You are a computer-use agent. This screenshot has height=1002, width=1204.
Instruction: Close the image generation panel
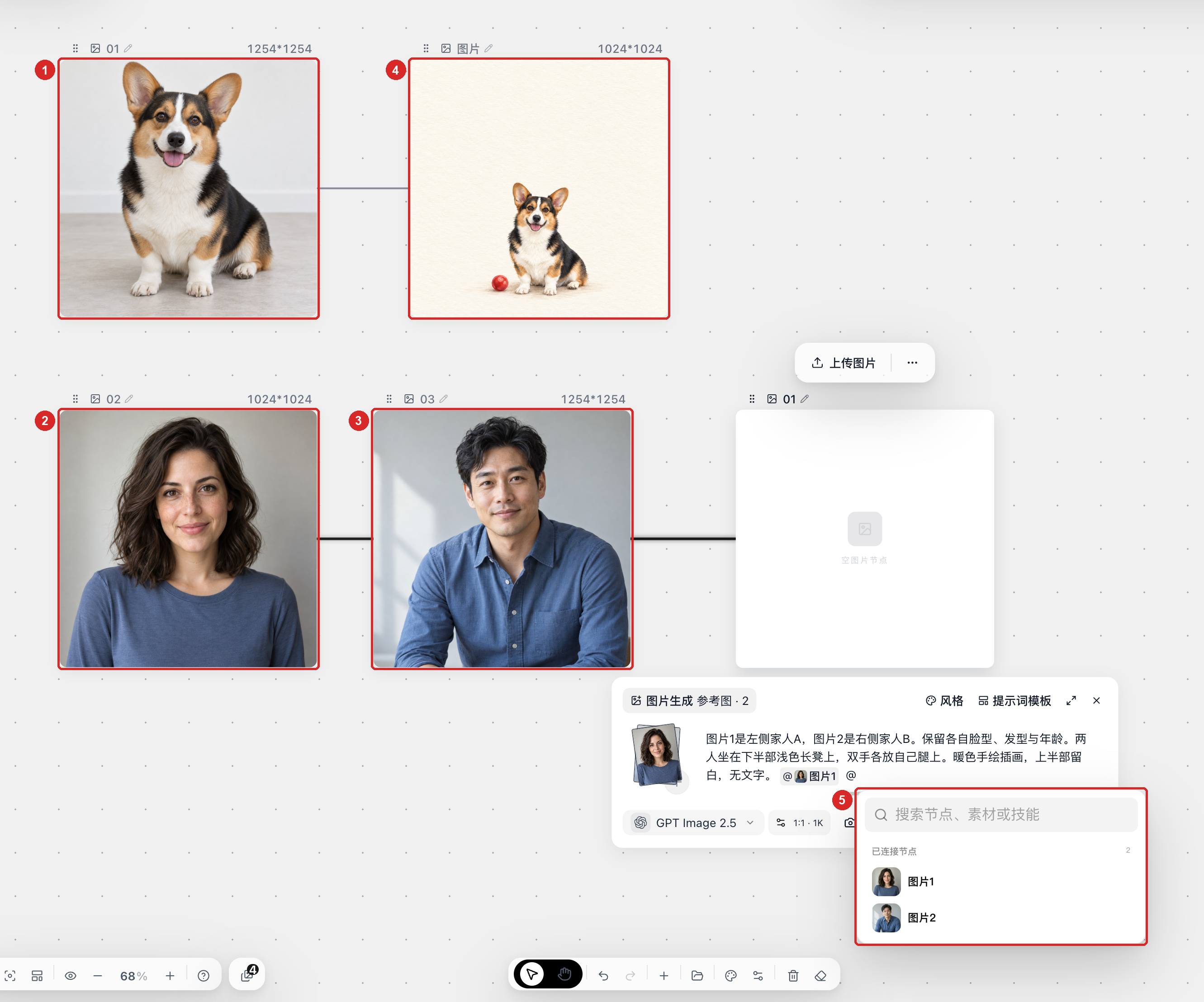click(x=1096, y=700)
